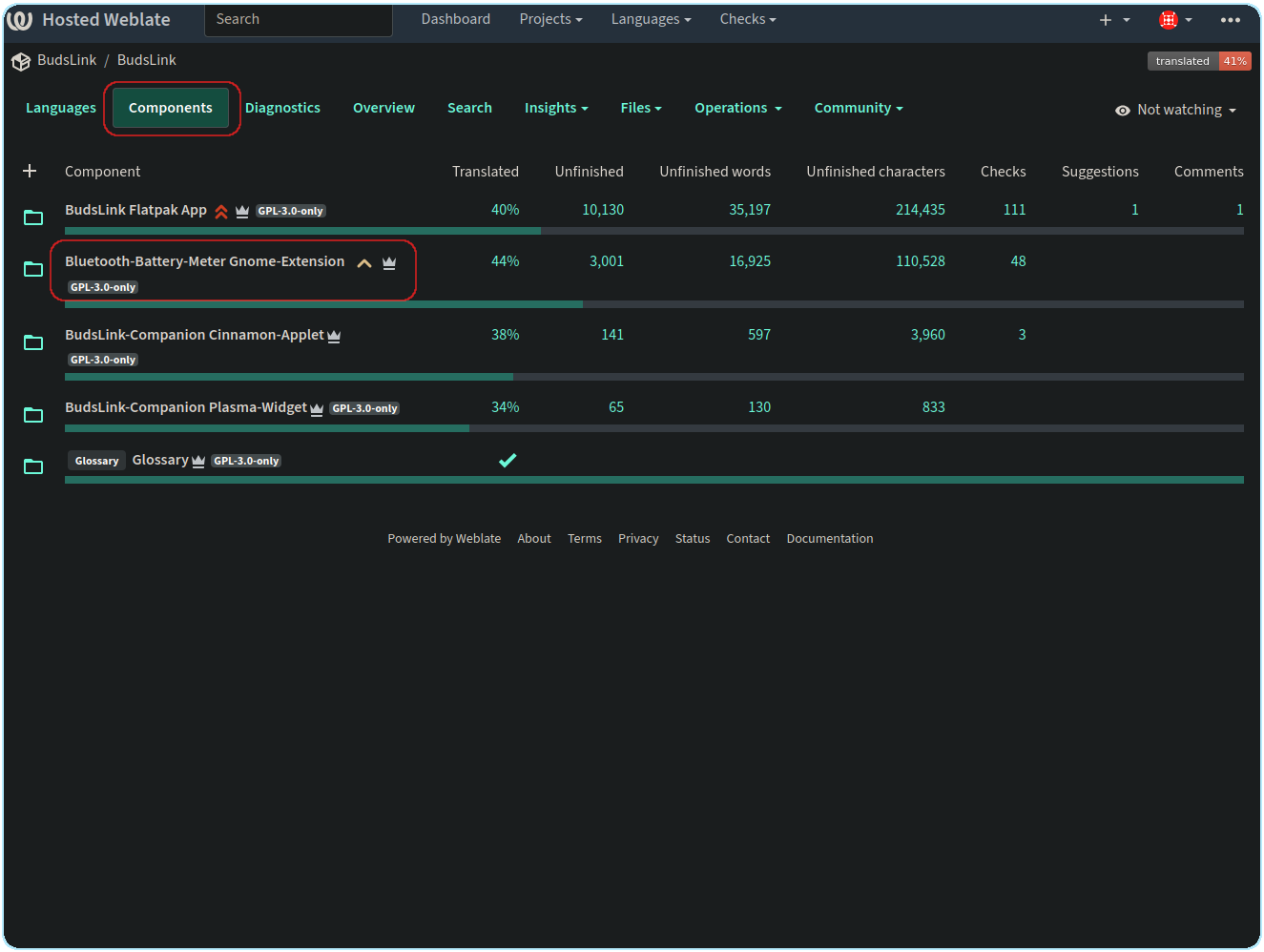The image size is (1264, 952).
Task: Click crown icon beside BudsLink Flatpak App
Action: tap(242, 211)
